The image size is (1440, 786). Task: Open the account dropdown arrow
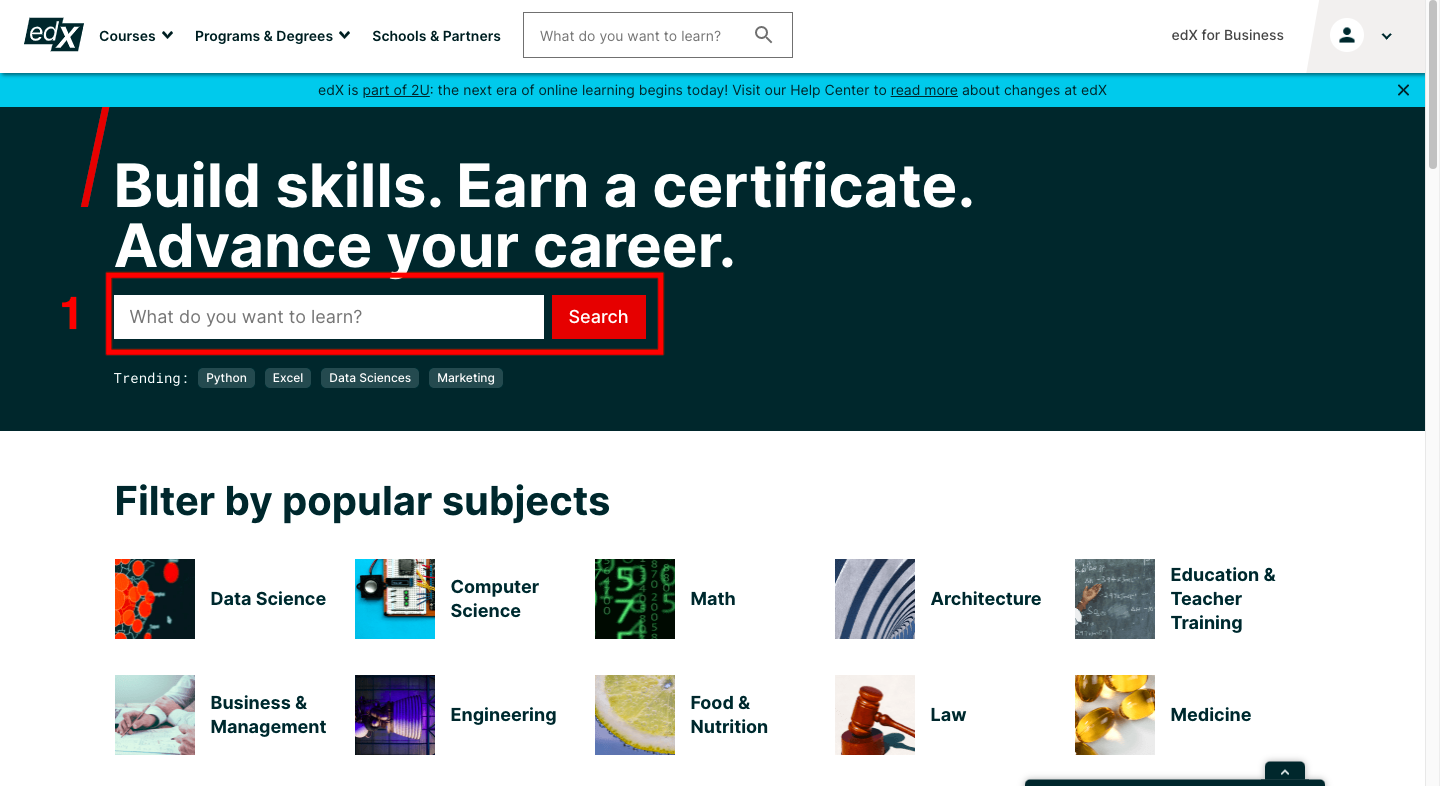point(1387,37)
